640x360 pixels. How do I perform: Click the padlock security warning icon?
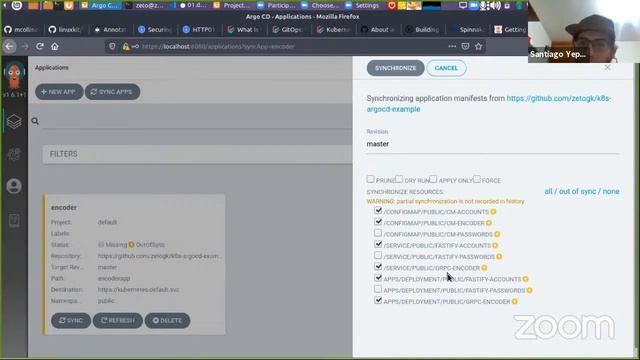(126, 47)
